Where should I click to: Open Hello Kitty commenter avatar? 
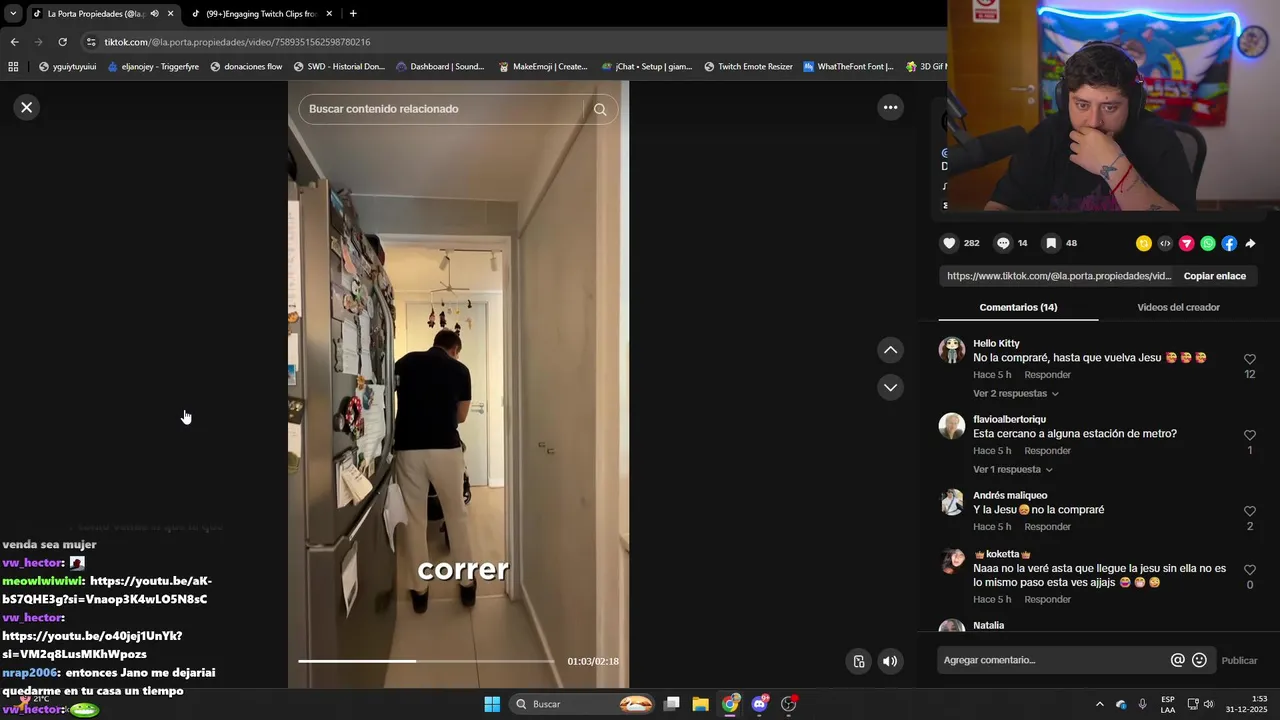pyautogui.click(x=952, y=350)
